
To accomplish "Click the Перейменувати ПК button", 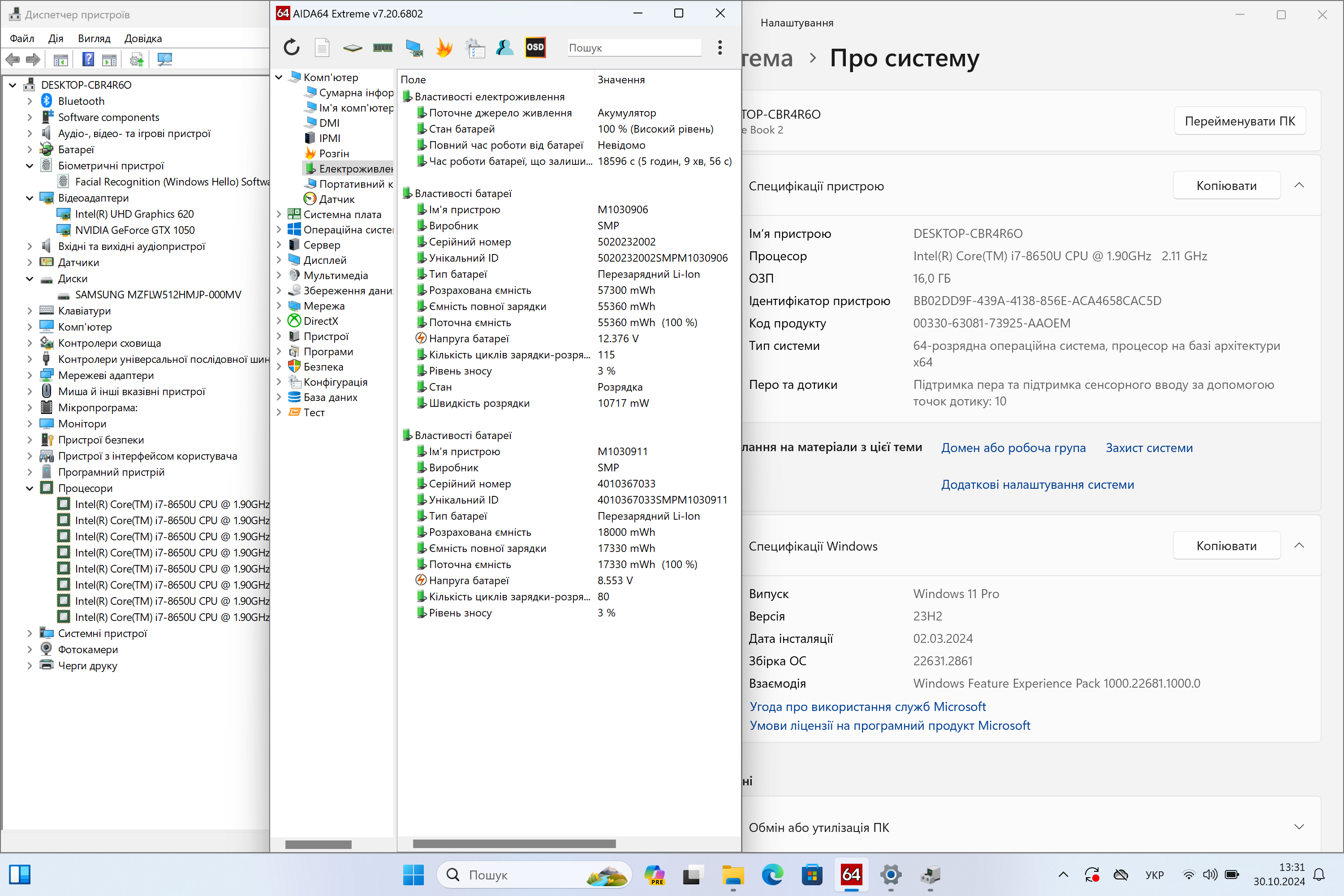I will [x=1240, y=121].
